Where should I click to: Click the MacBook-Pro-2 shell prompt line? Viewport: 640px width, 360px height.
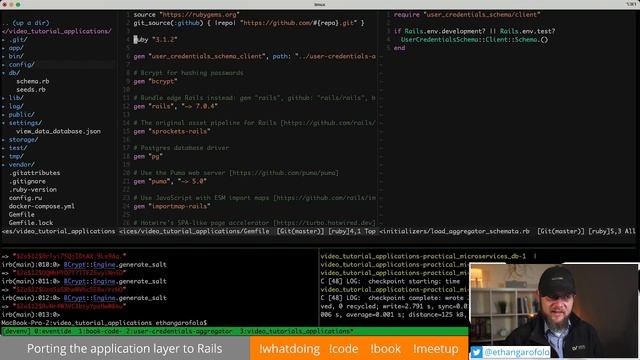click(x=104, y=323)
